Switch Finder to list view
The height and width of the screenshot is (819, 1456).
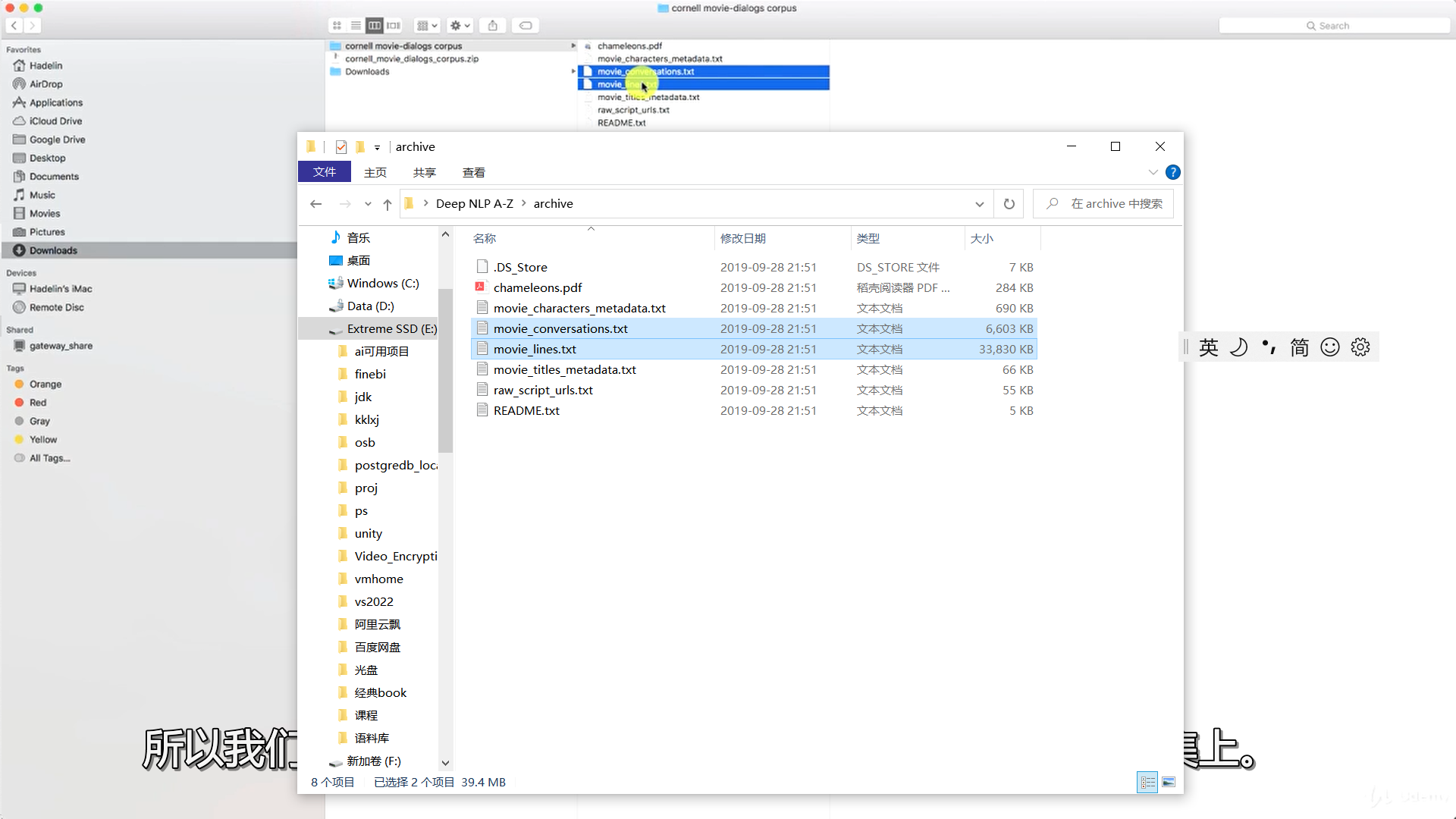pos(356,26)
